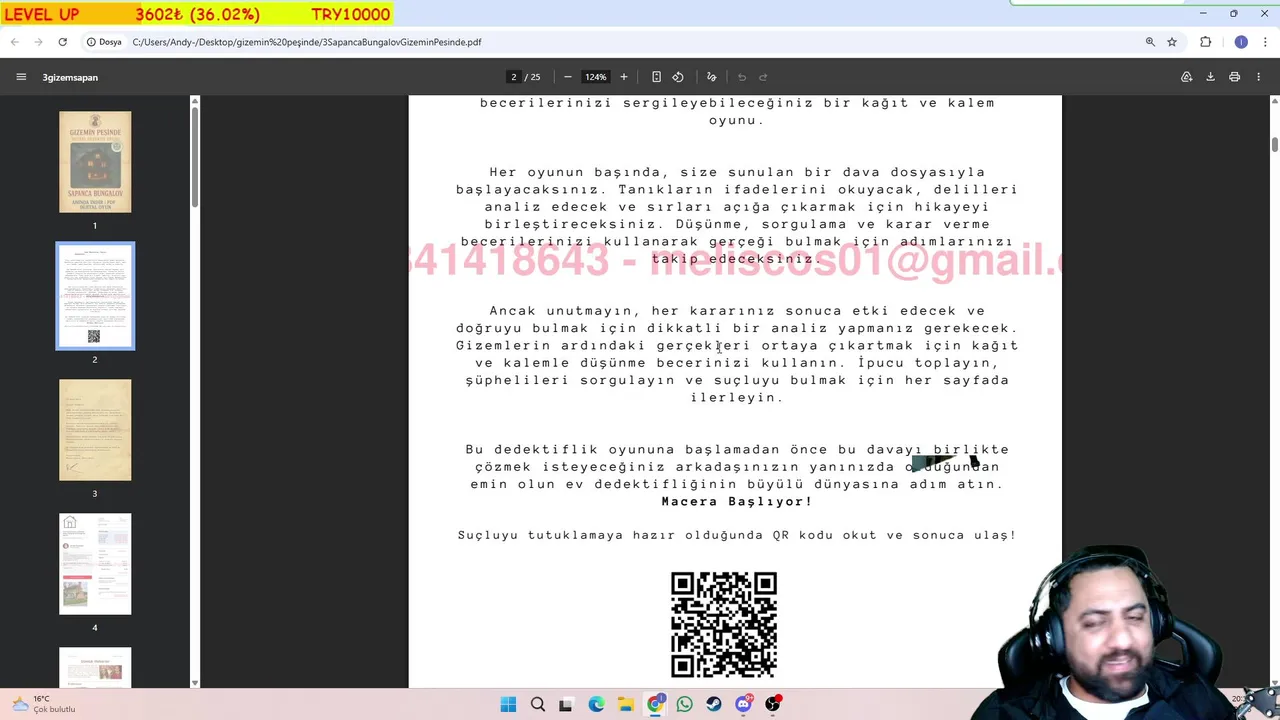Open Task View on the taskbar
The width and height of the screenshot is (1280, 720).
566,704
